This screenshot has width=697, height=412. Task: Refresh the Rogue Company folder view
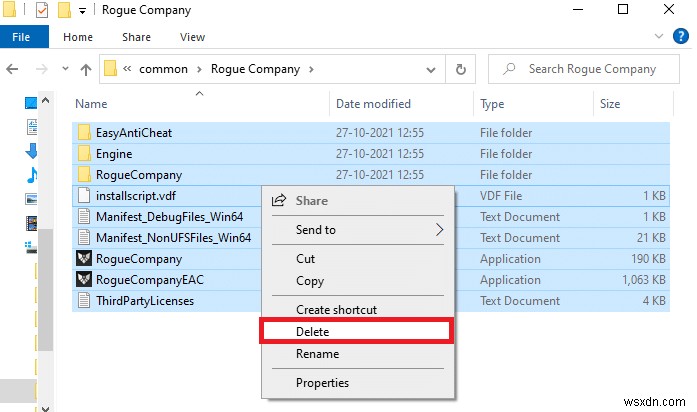pos(462,69)
